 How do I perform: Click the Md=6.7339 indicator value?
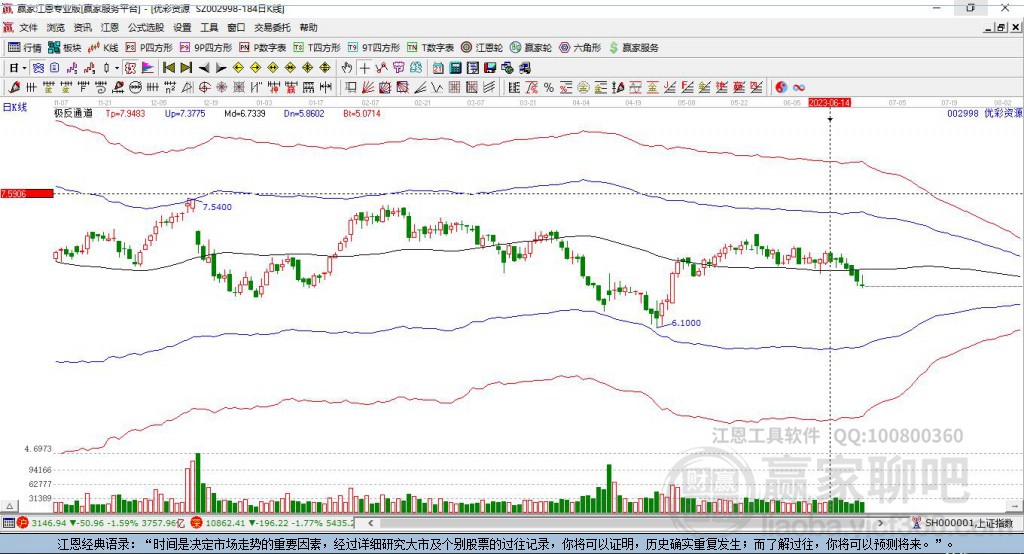pos(245,113)
